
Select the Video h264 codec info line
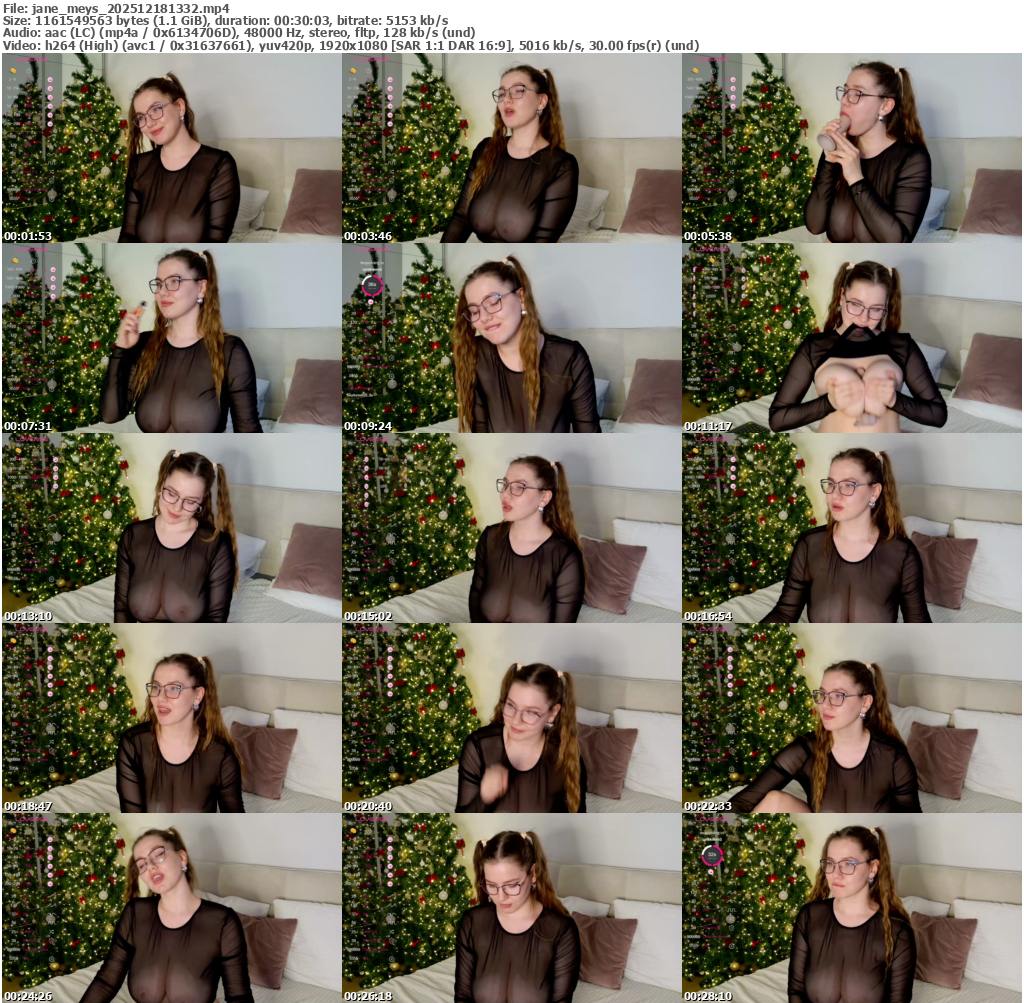tap(350, 45)
